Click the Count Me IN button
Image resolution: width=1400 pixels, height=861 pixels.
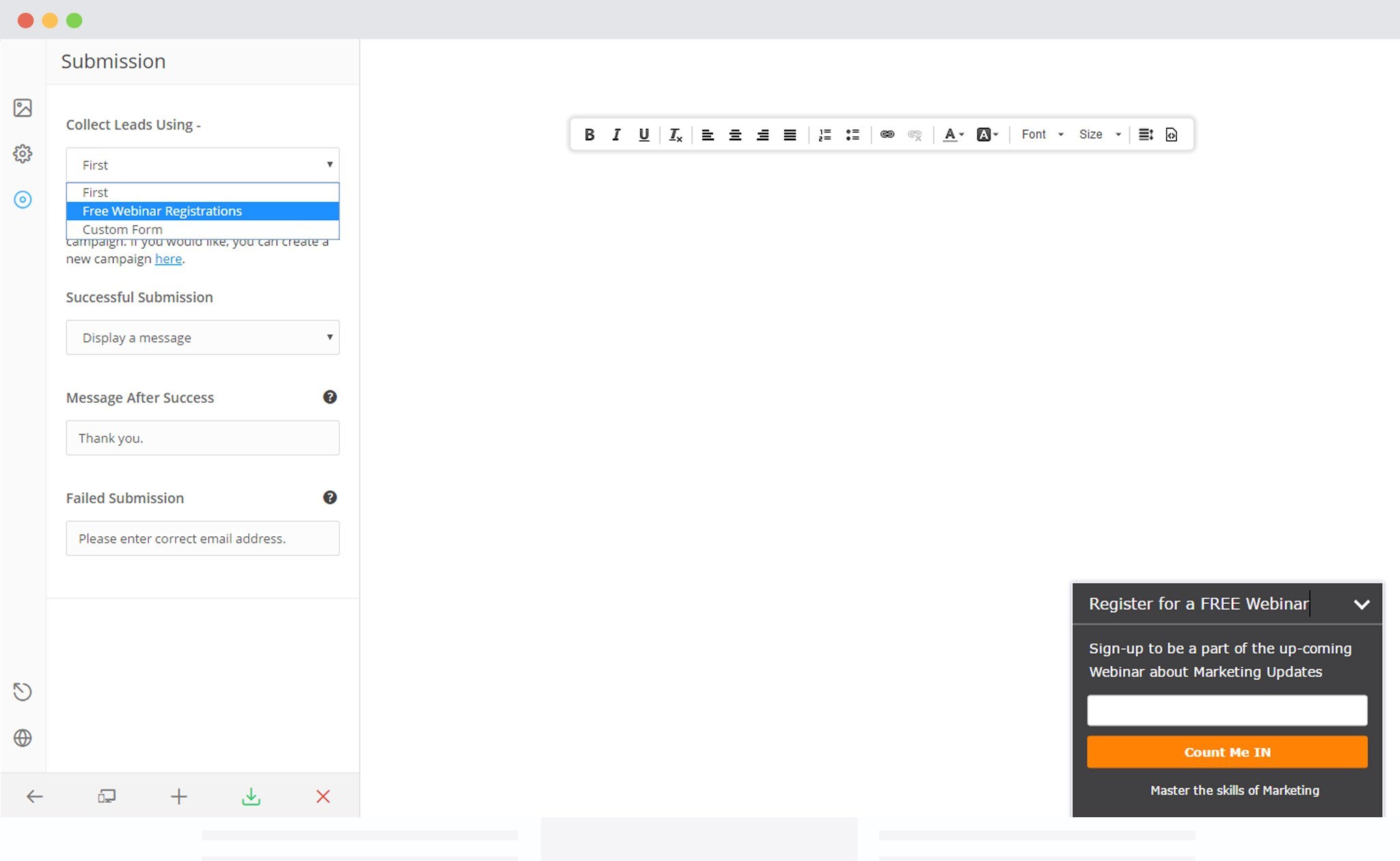[1227, 752]
